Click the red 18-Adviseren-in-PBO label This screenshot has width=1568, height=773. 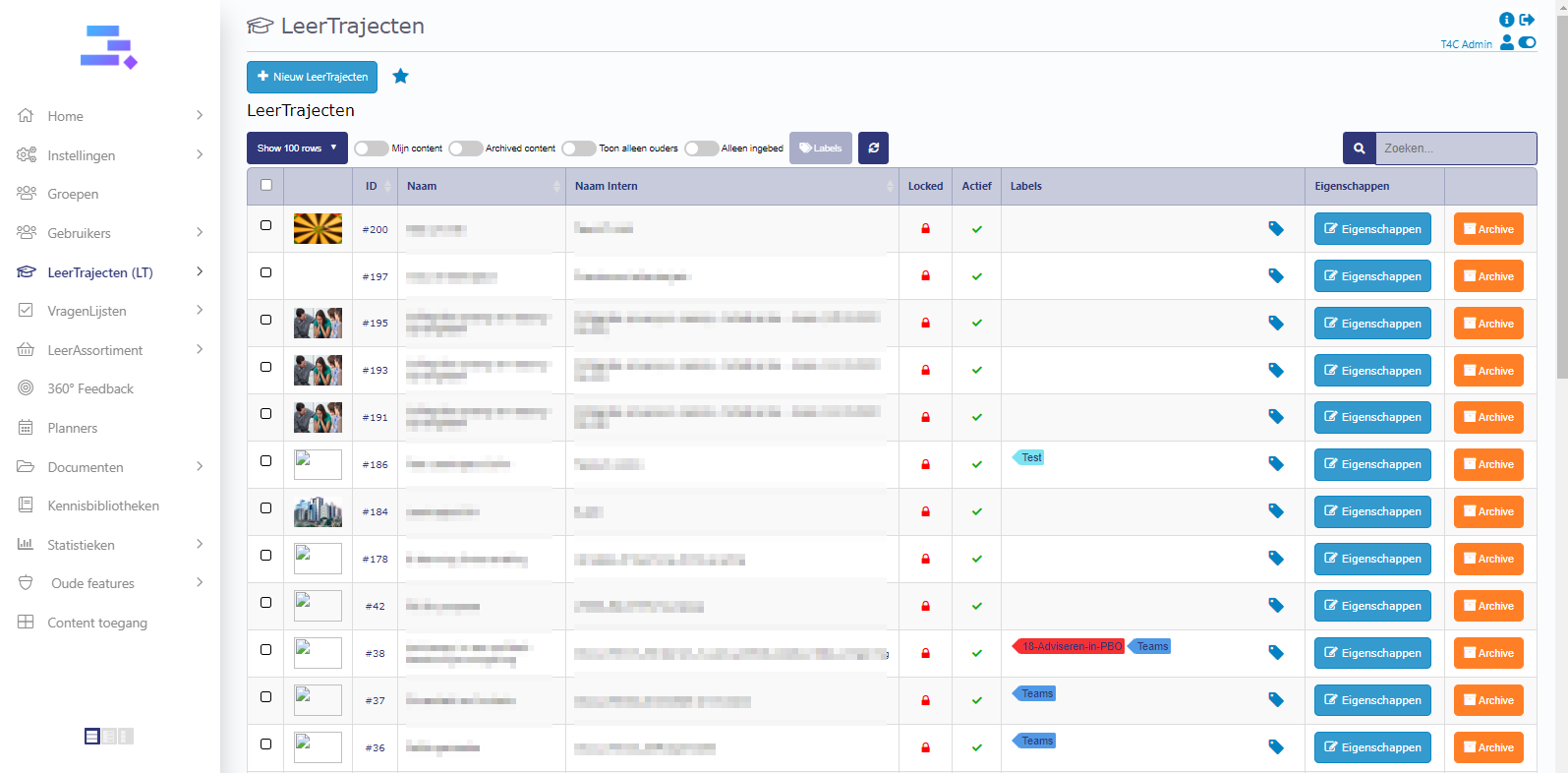click(x=1070, y=646)
